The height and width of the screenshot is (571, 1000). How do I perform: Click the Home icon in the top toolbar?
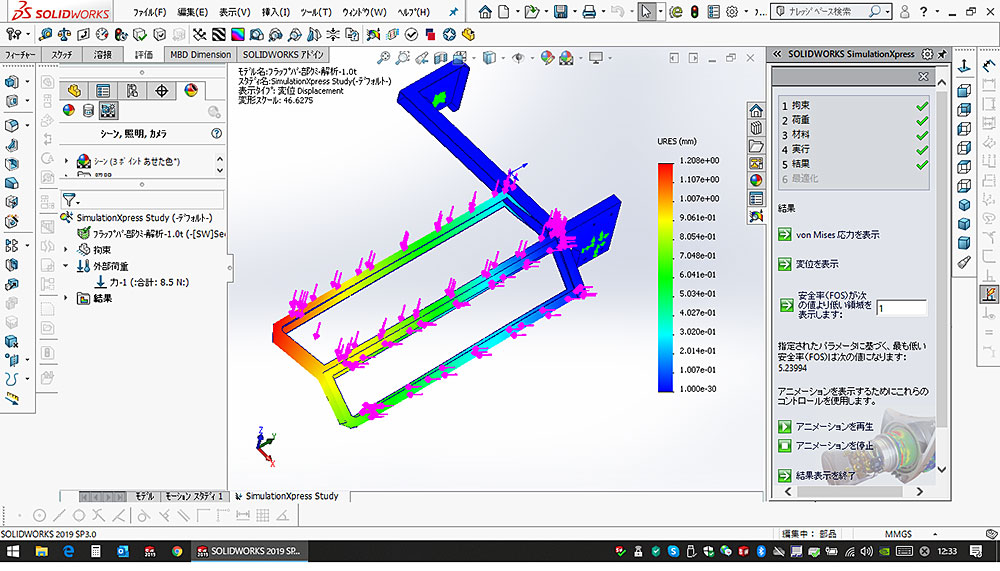point(485,11)
